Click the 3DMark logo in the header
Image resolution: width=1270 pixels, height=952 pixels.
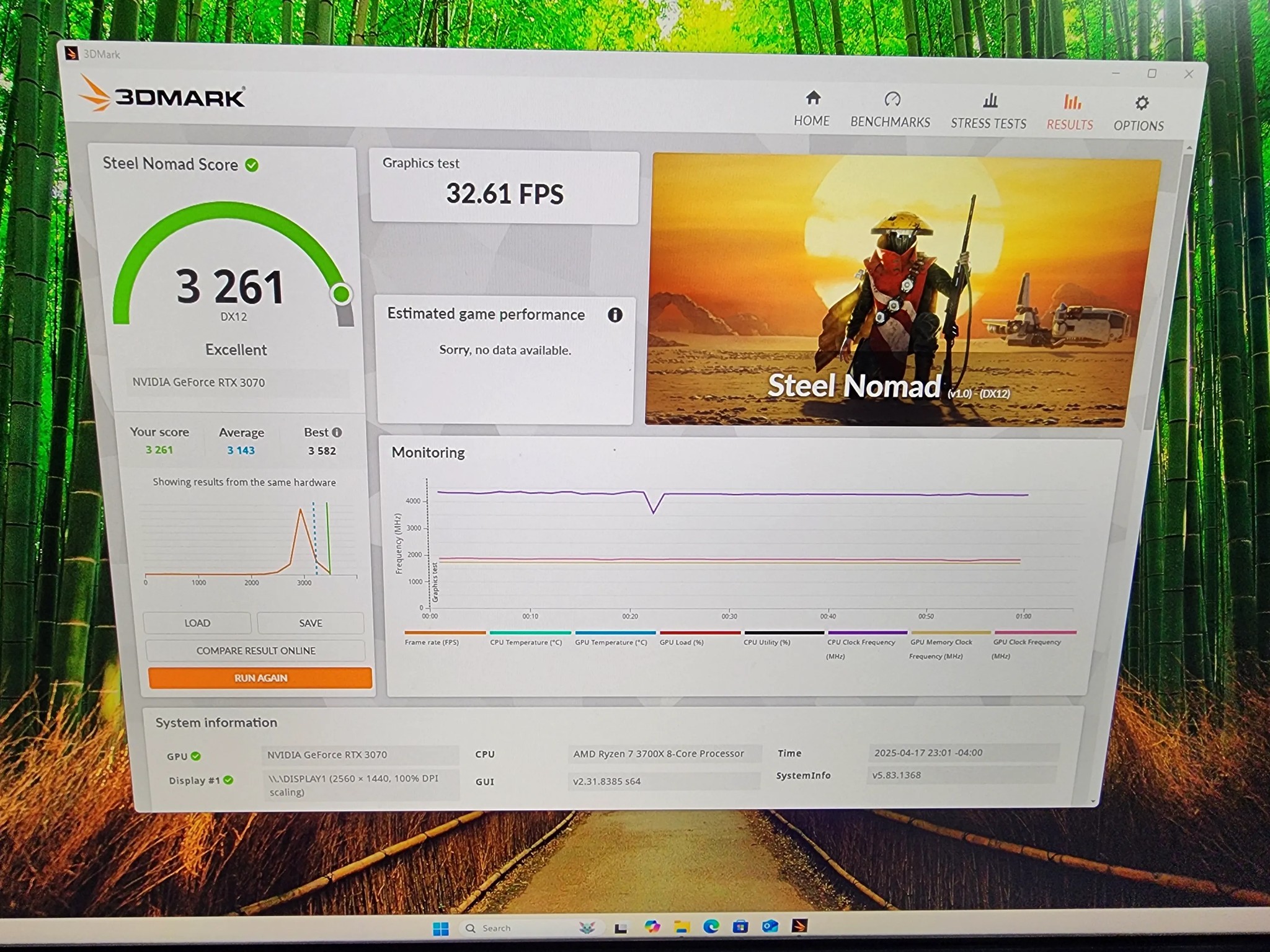162,94
